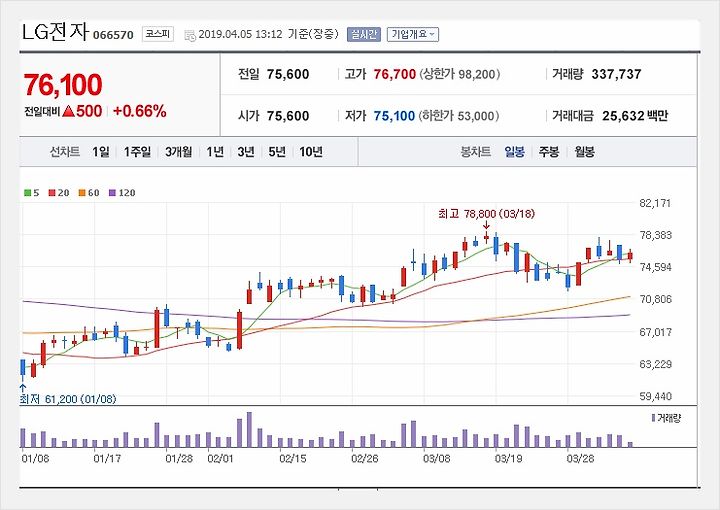720x510 pixels.
Task: Click the 코스피 market badge
Action: tap(158, 34)
